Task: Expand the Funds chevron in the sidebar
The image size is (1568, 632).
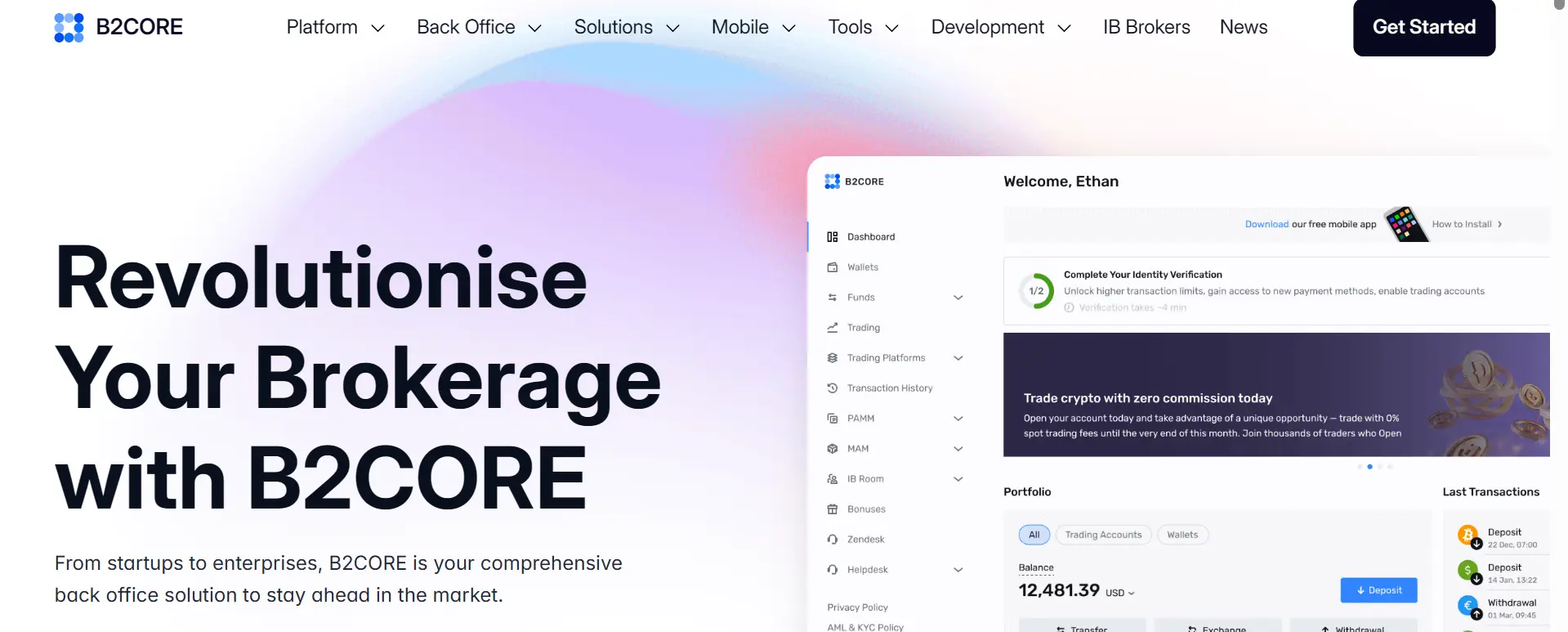Action: tap(958, 298)
